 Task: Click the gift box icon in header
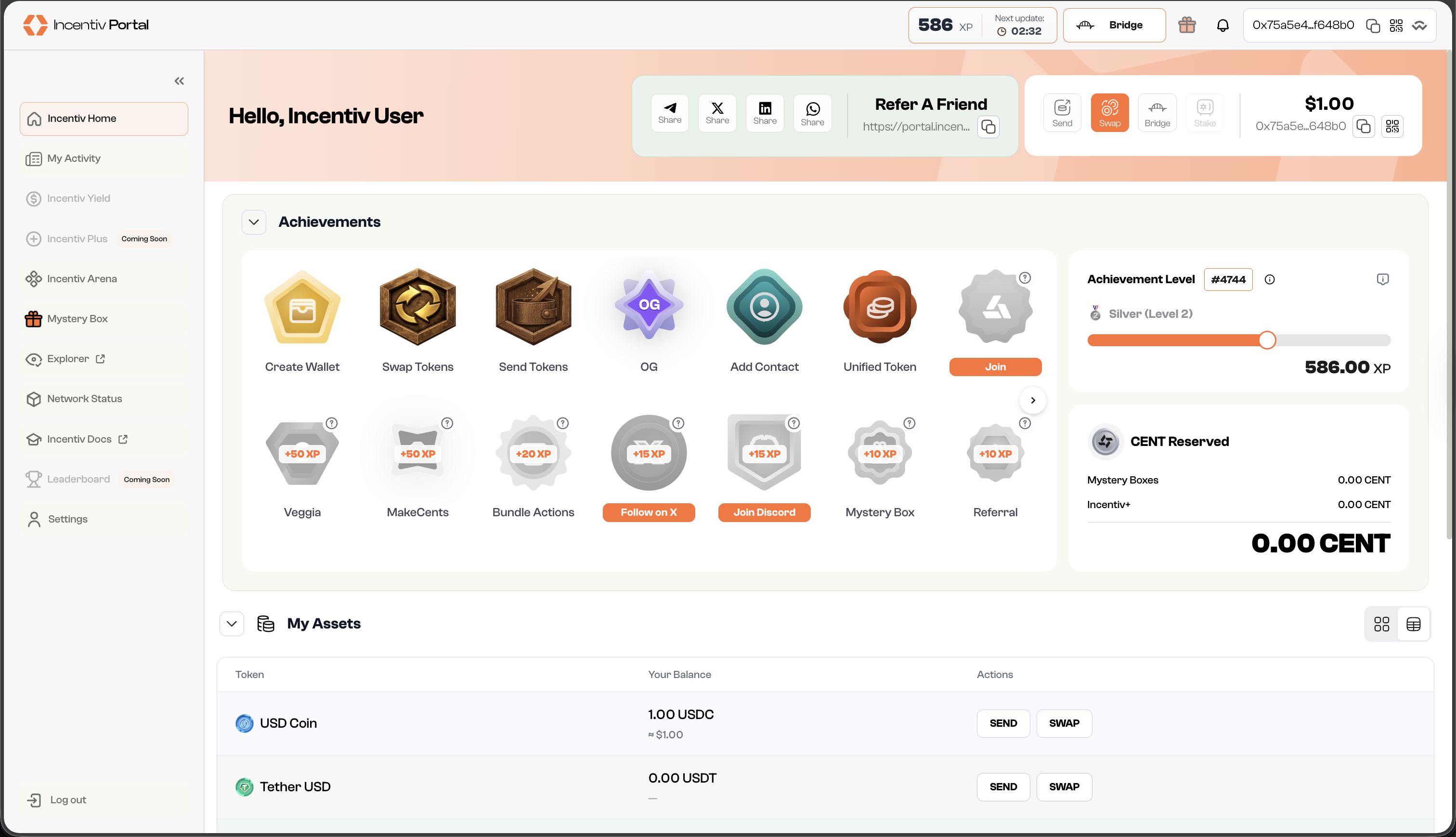tap(1186, 25)
